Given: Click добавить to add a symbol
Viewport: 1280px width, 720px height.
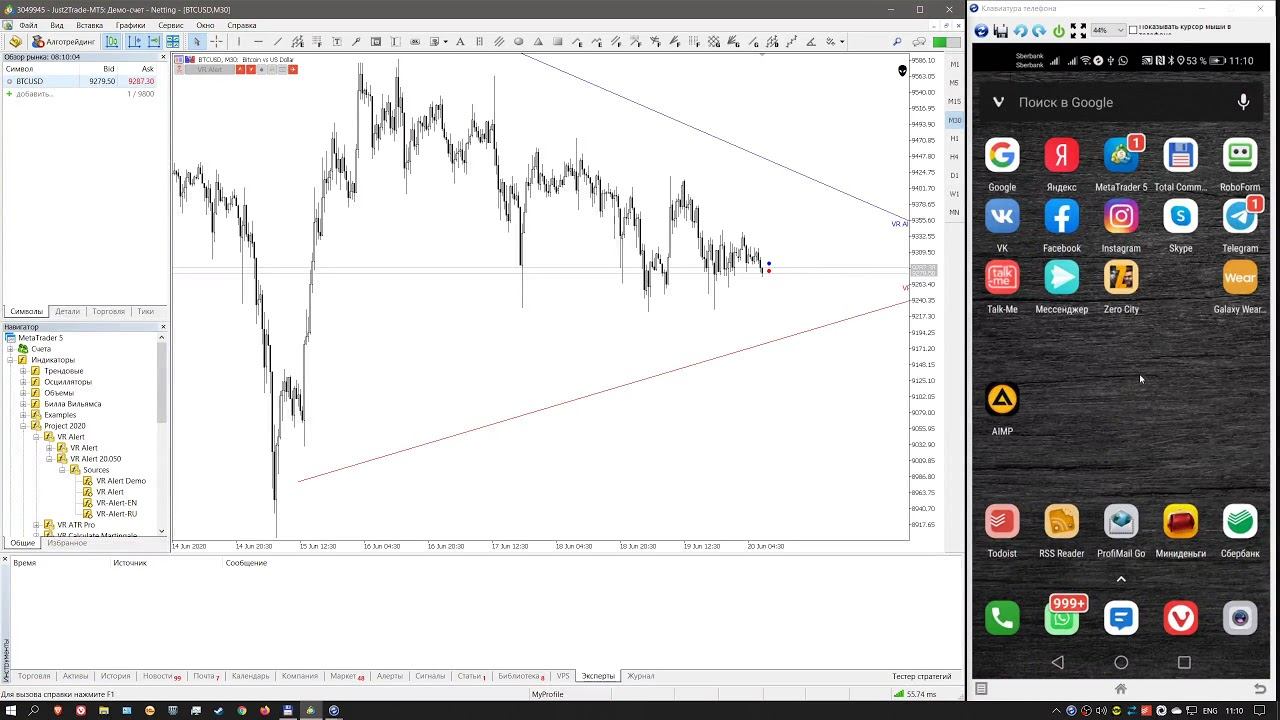Looking at the screenshot, I should click(34, 94).
